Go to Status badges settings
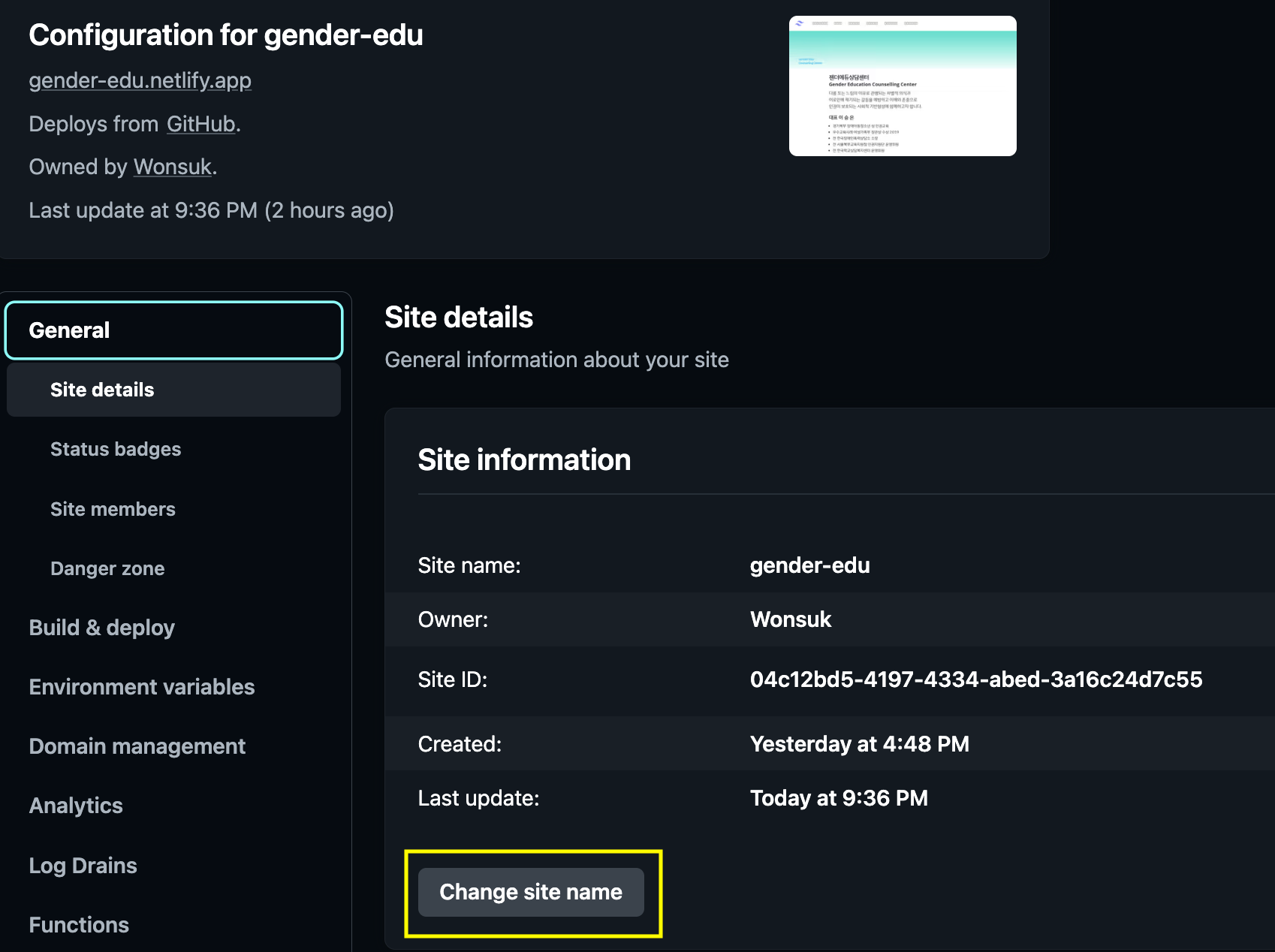The height and width of the screenshot is (952, 1275). pos(116,449)
